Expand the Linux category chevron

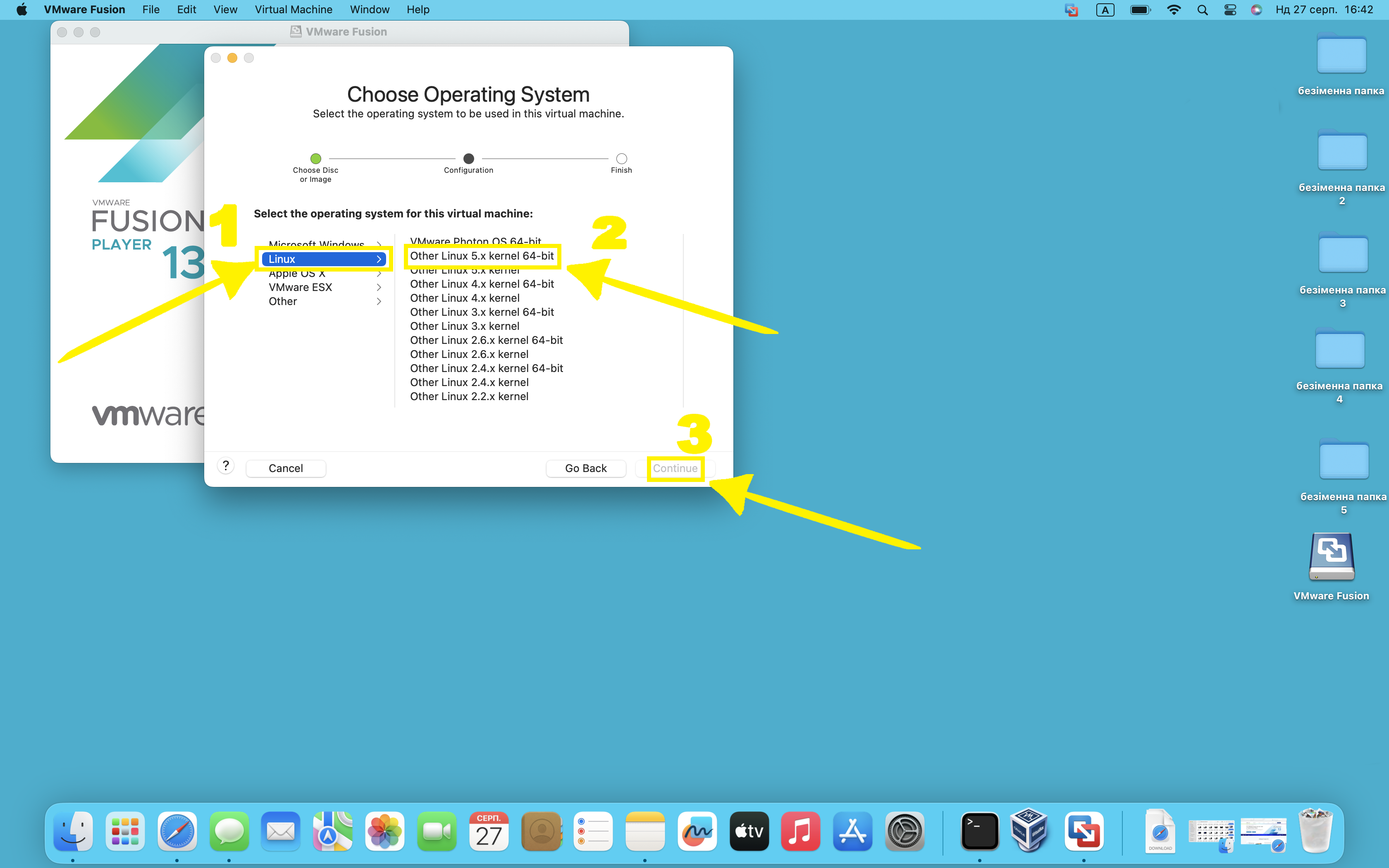point(379,260)
